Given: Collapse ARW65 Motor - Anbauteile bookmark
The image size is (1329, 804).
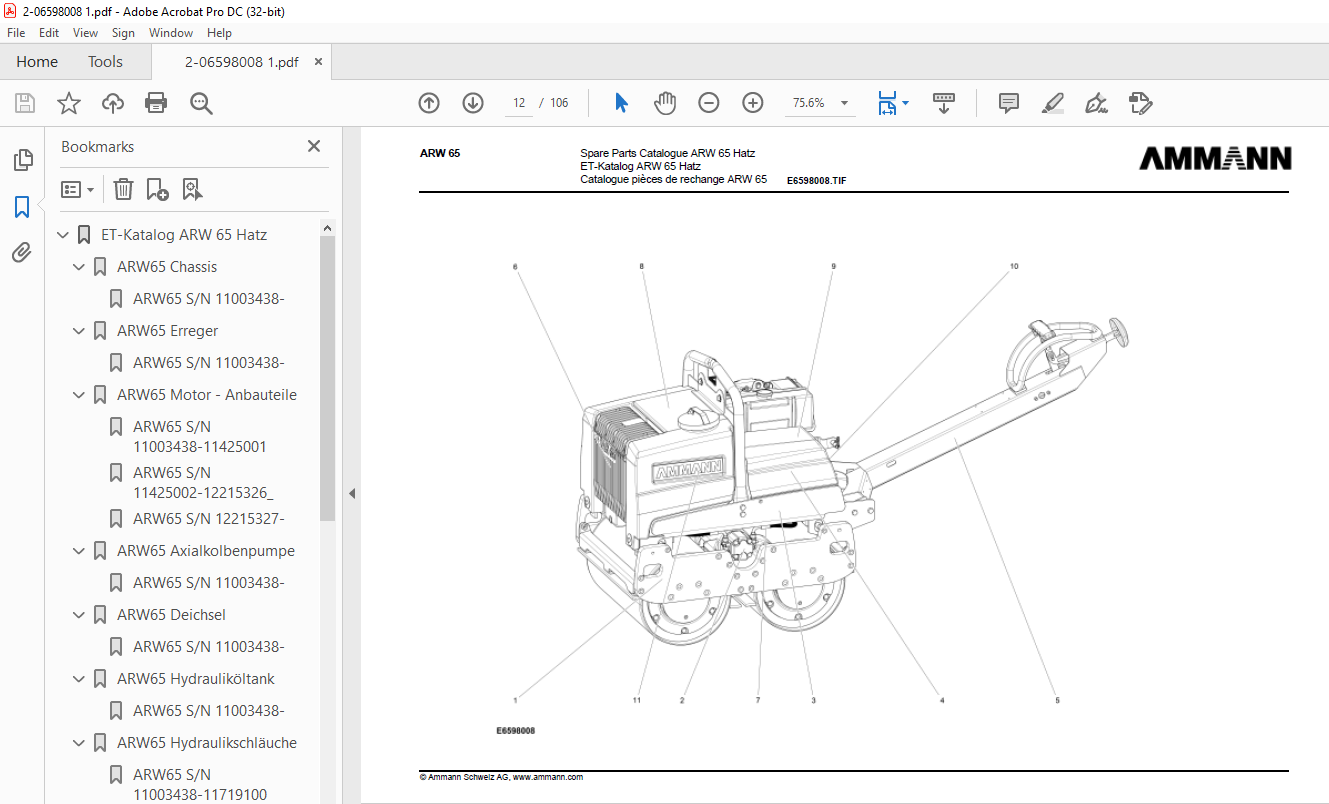Looking at the screenshot, I should [x=80, y=395].
